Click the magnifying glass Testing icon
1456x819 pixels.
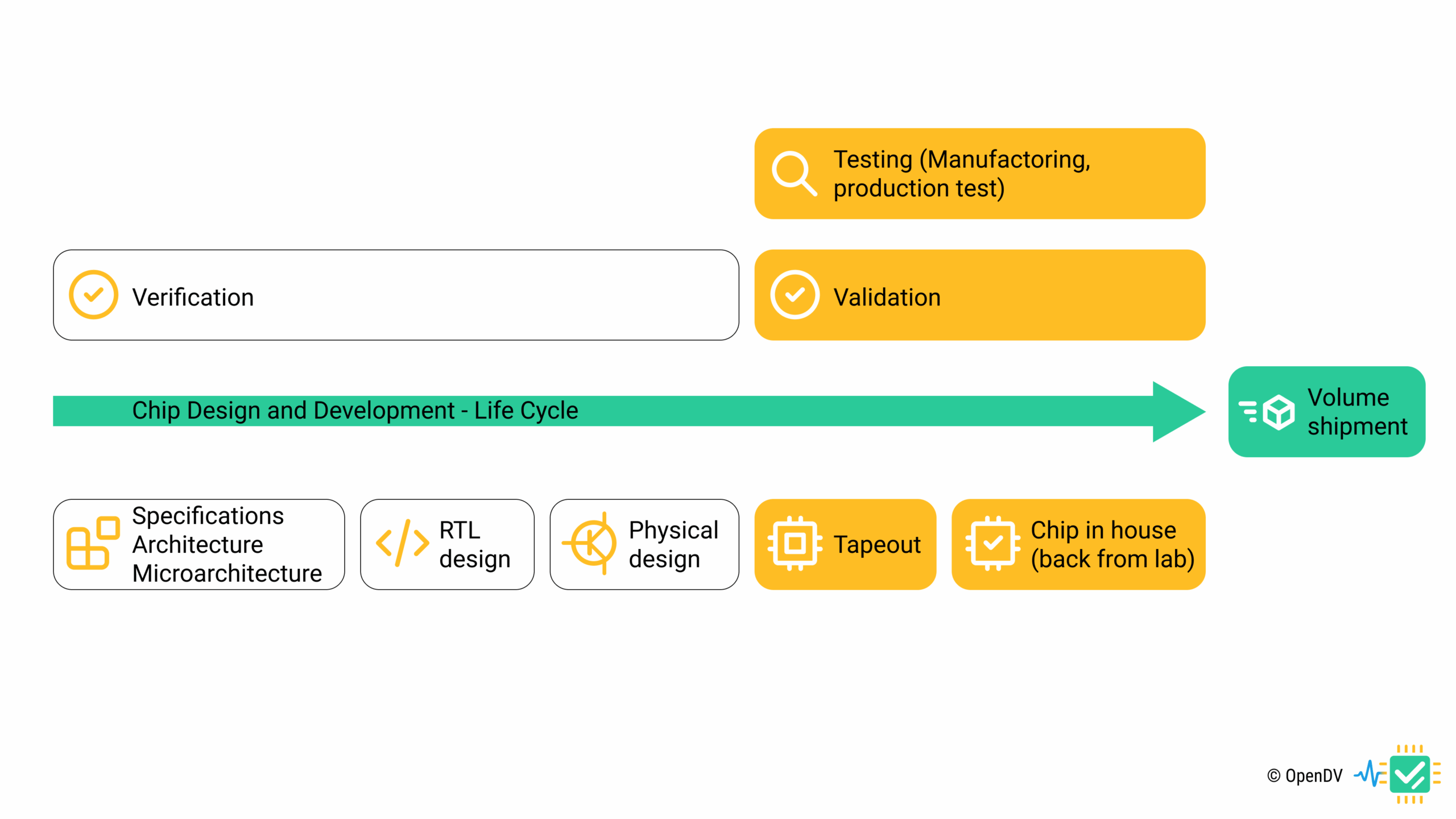tap(794, 173)
